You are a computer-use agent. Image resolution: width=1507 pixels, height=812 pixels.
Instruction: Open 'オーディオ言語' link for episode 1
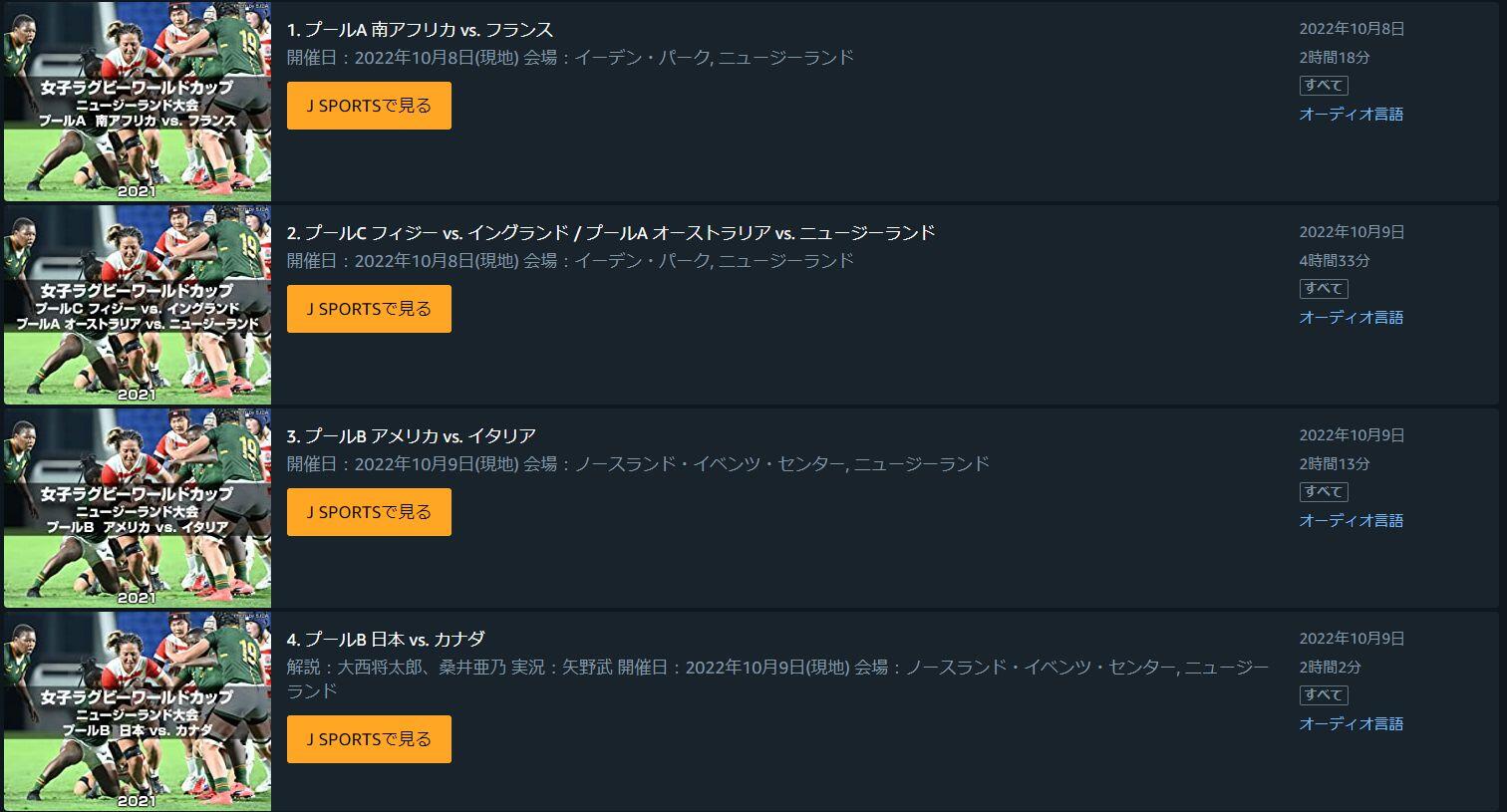pyautogui.click(x=1351, y=115)
